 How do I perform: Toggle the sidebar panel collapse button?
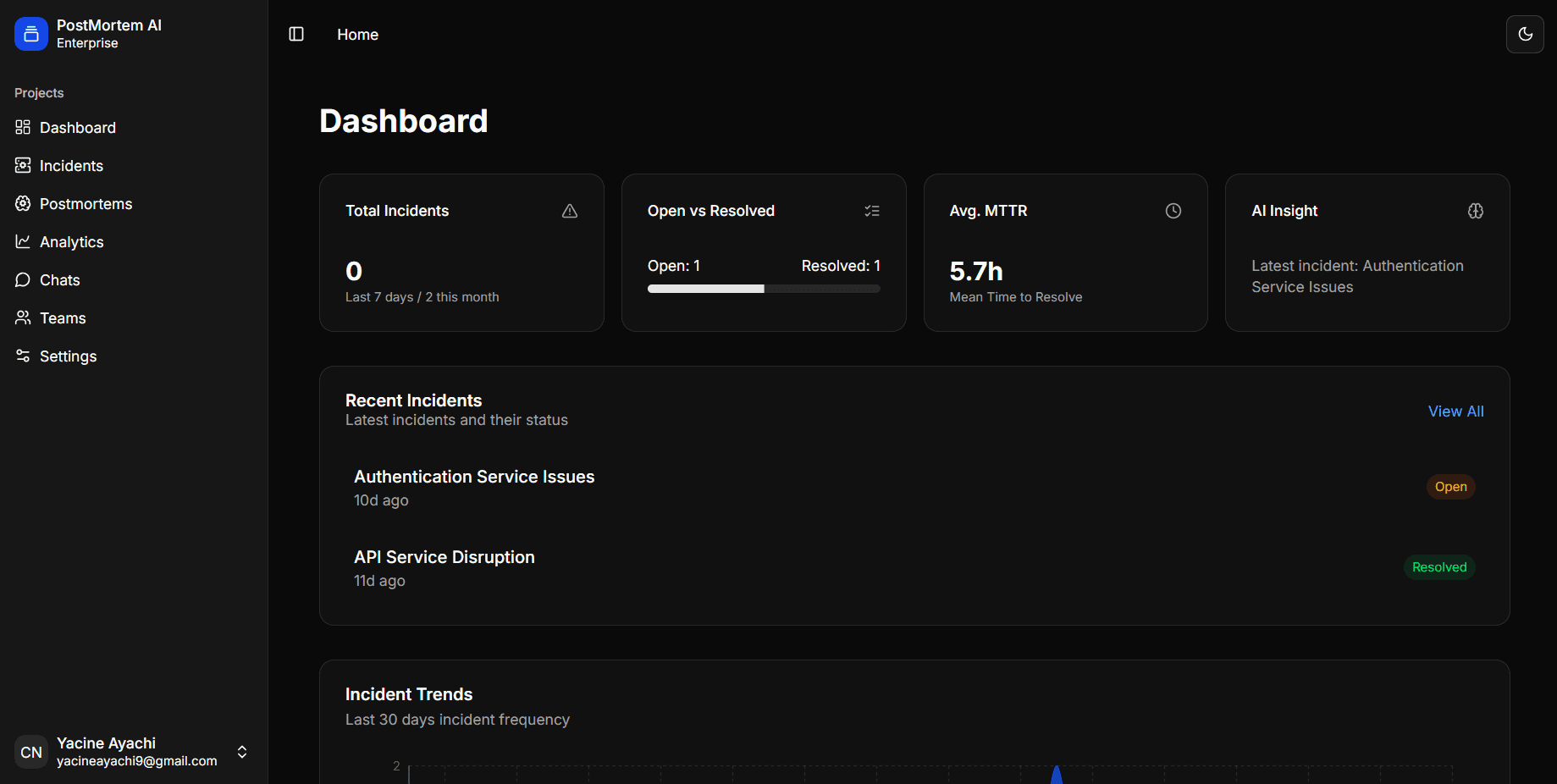296,34
